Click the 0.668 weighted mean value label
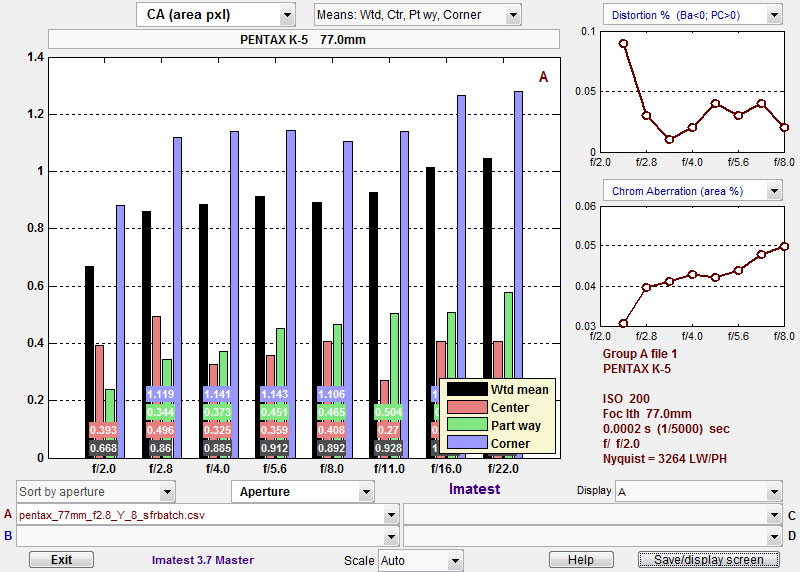Screen dimensions: 800x572 (104, 449)
